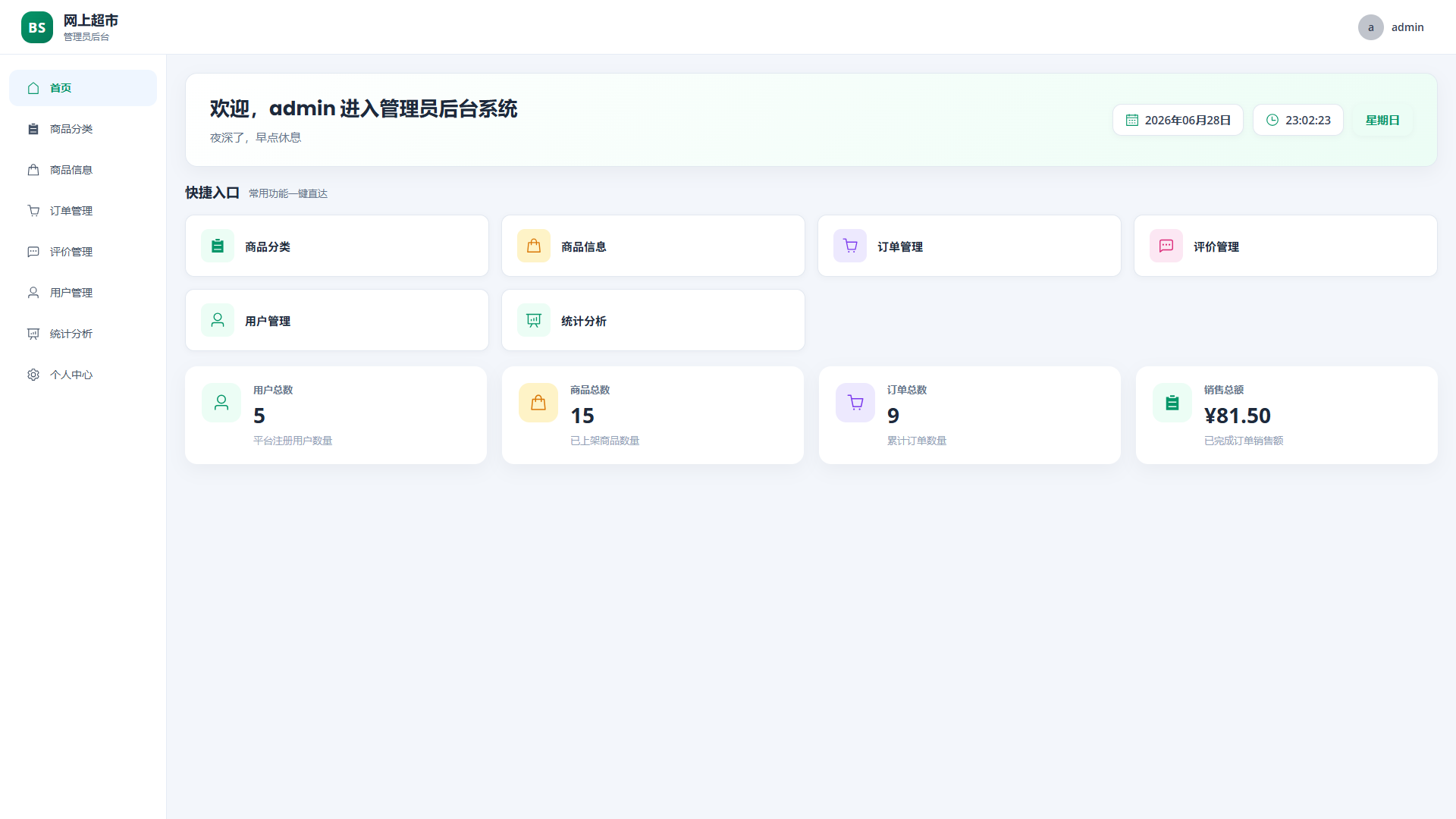Click the admin avatar circle
Viewport: 1456px width, 819px height.
pyautogui.click(x=1371, y=27)
